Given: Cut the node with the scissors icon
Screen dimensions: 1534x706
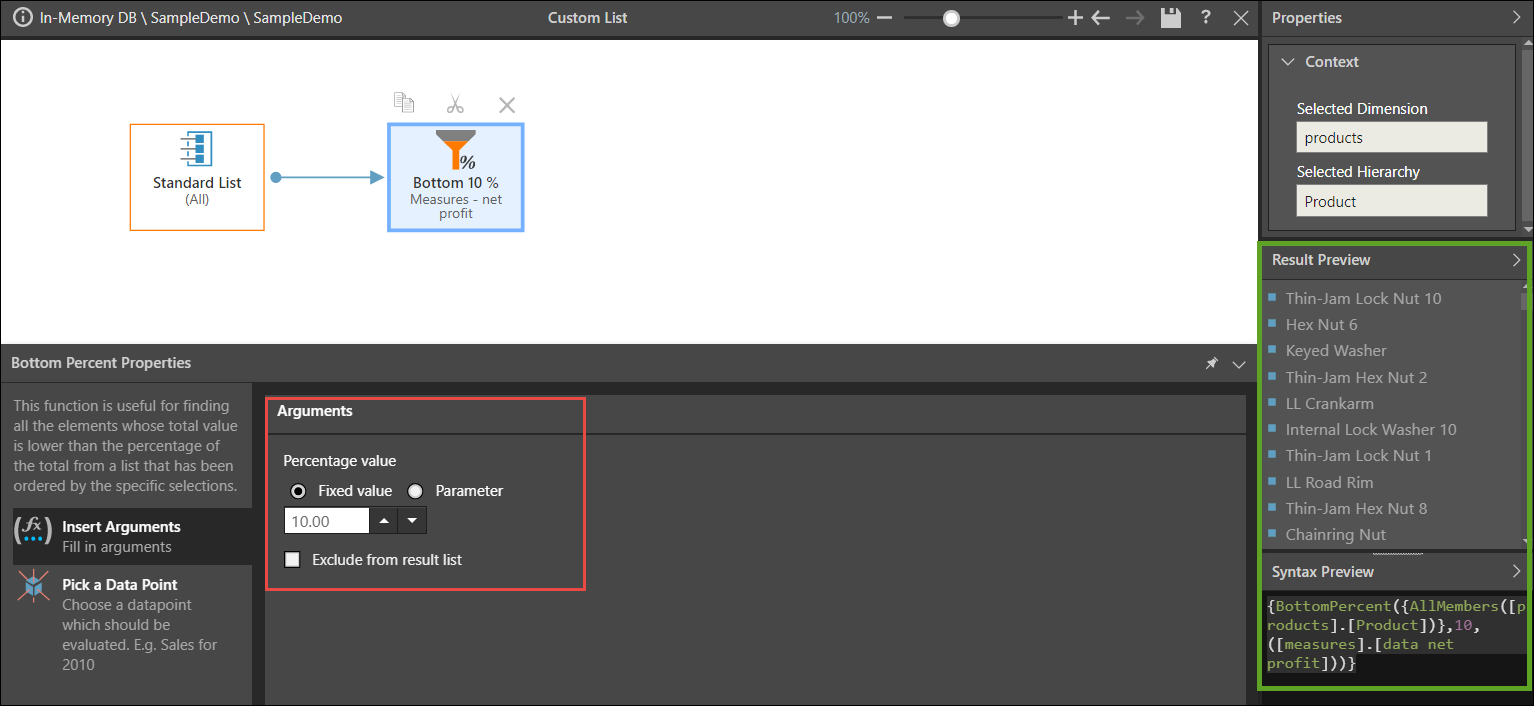Looking at the screenshot, I should tap(456, 104).
